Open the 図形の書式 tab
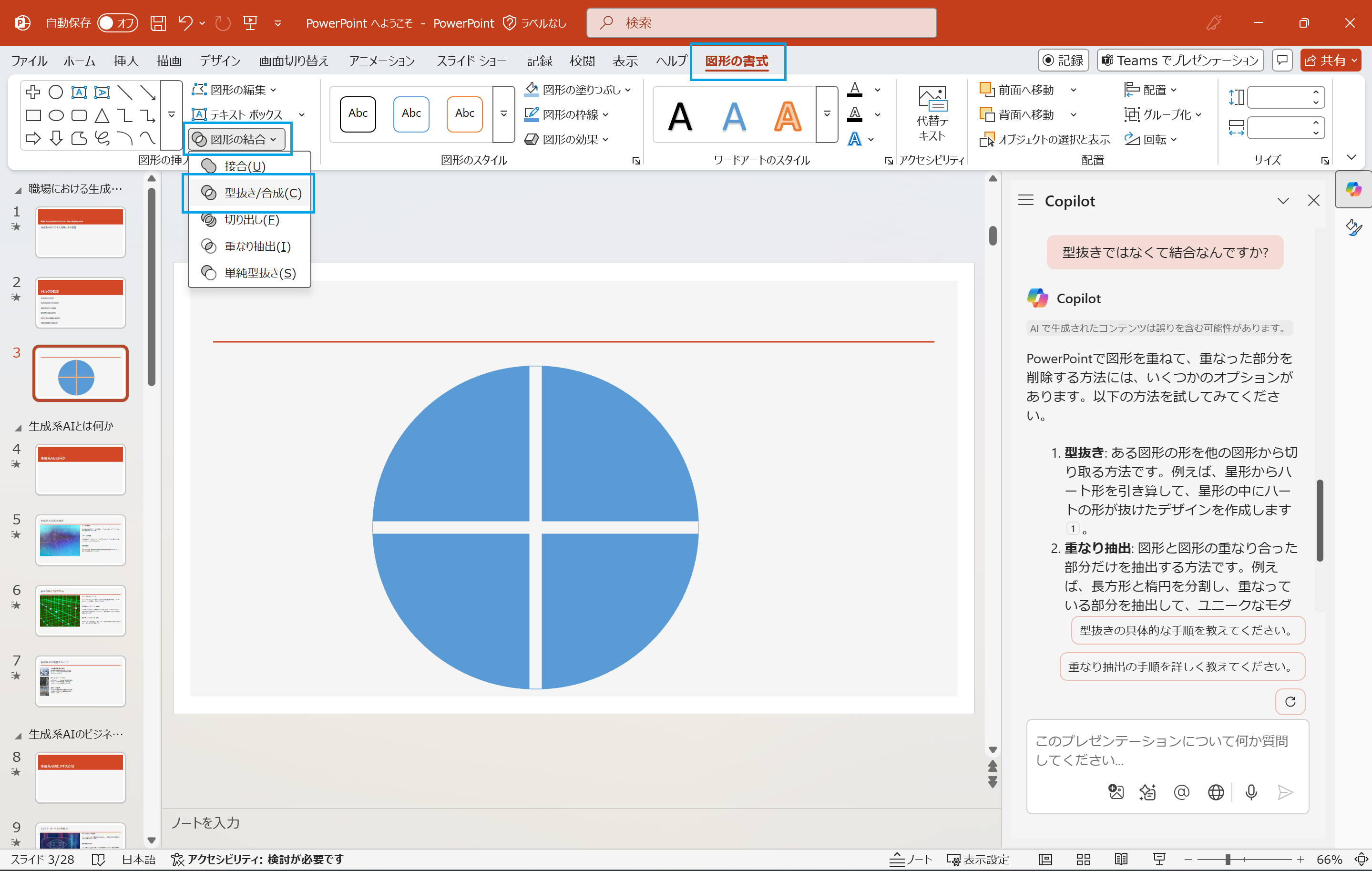This screenshot has width=1372, height=871. click(737, 61)
